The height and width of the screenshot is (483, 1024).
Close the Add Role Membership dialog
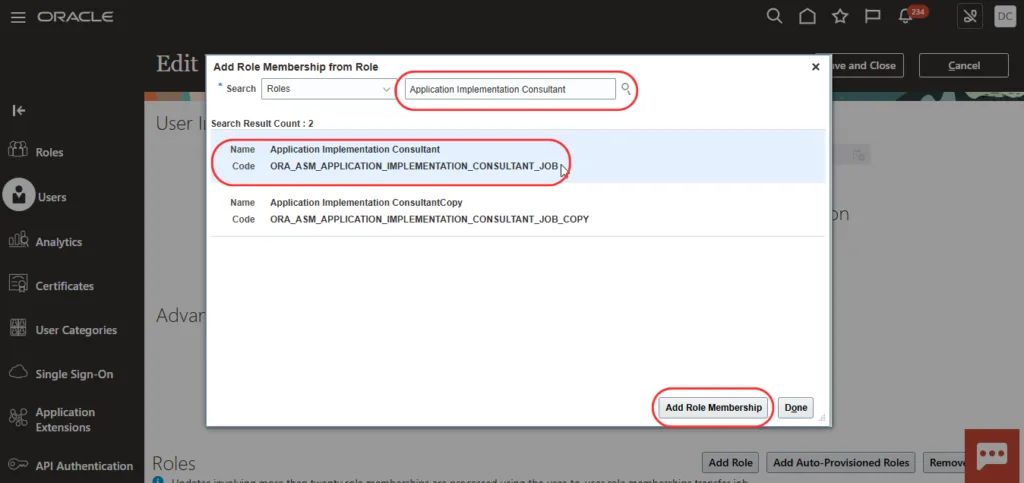click(x=815, y=67)
